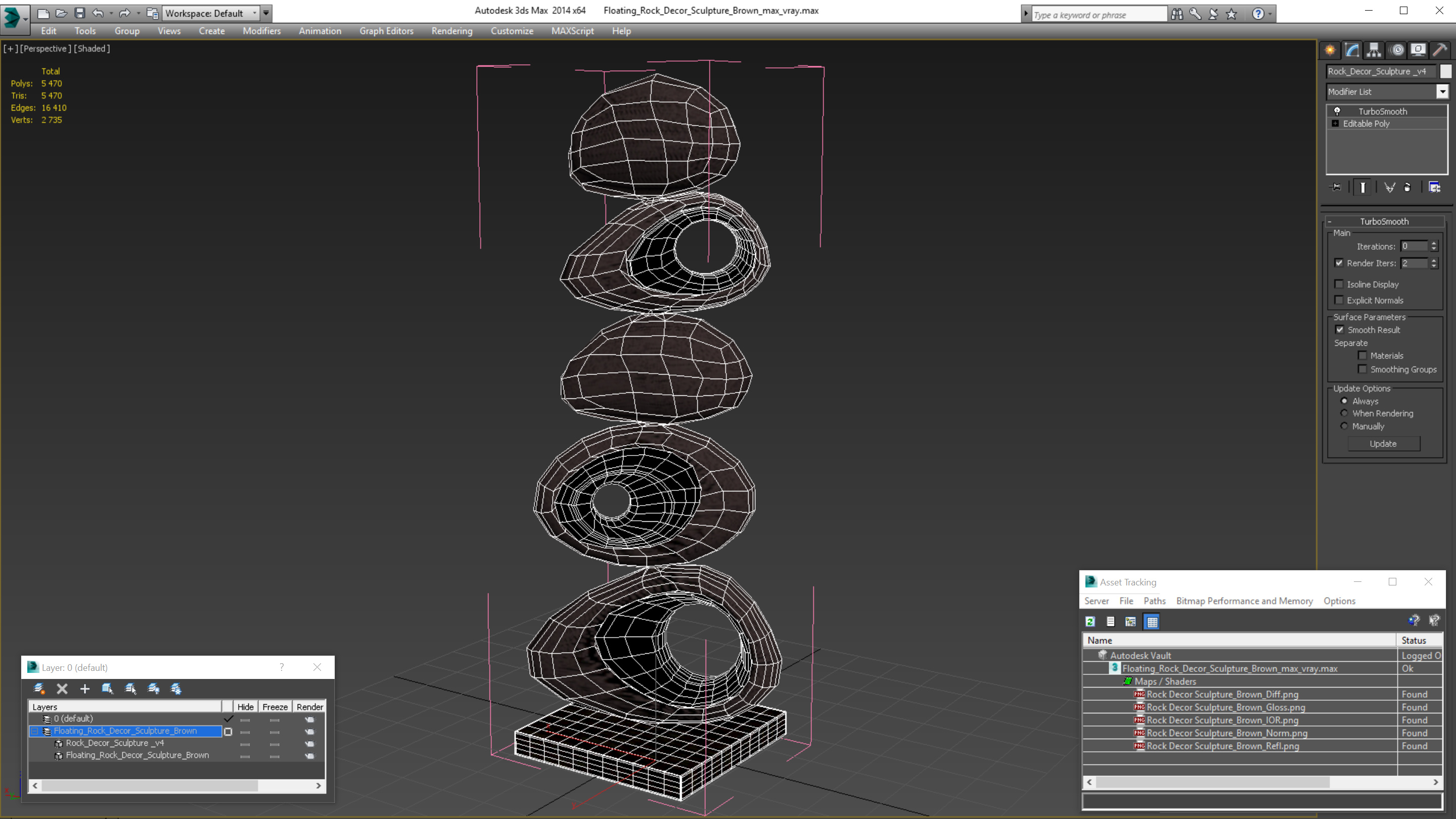The width and height of the screenshot is (1456, 819).
Task: Increment Render Iters spinner arrows
Action: click(x=1434, y=263)
